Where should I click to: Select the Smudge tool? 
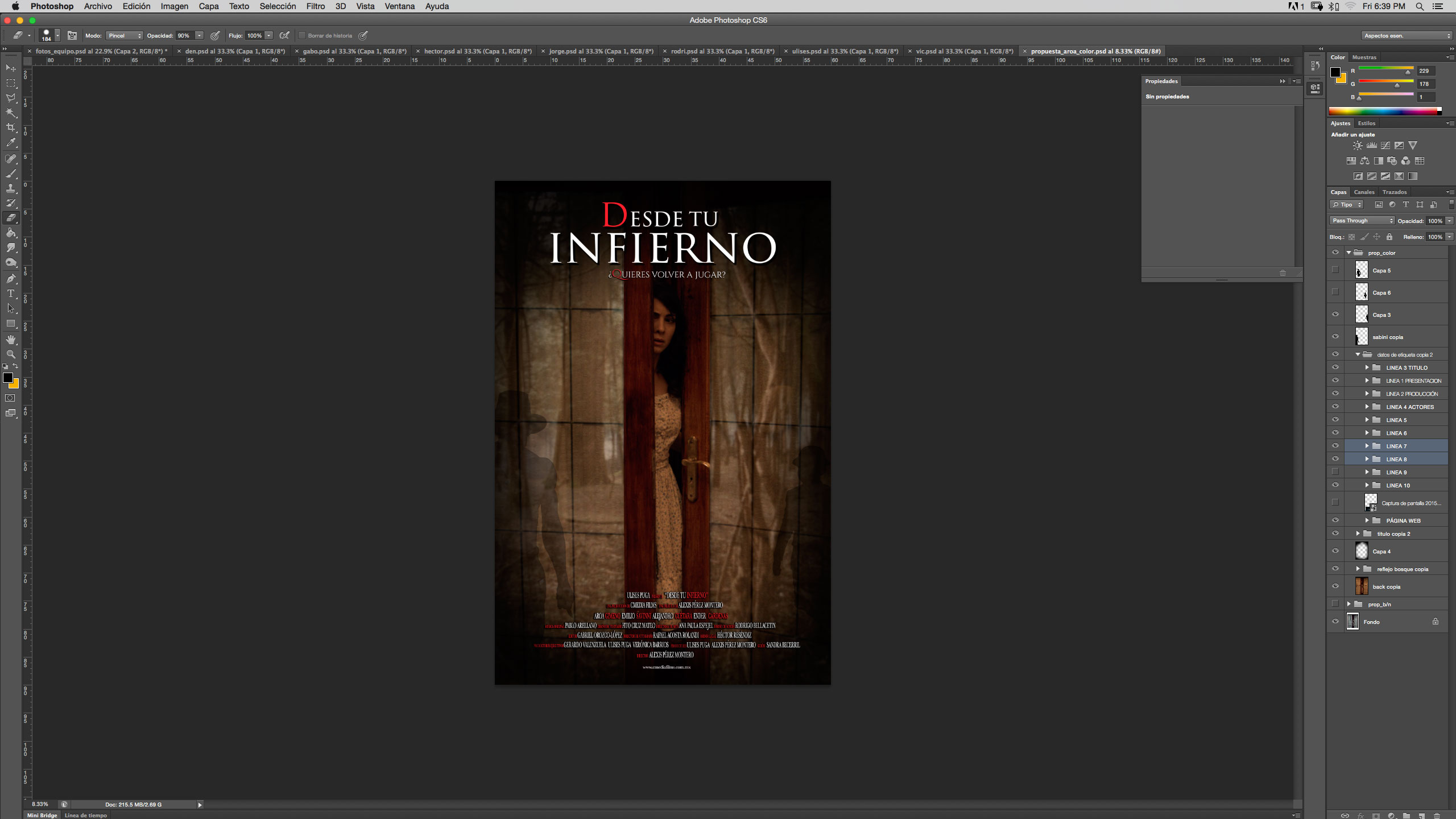[11, 247]
